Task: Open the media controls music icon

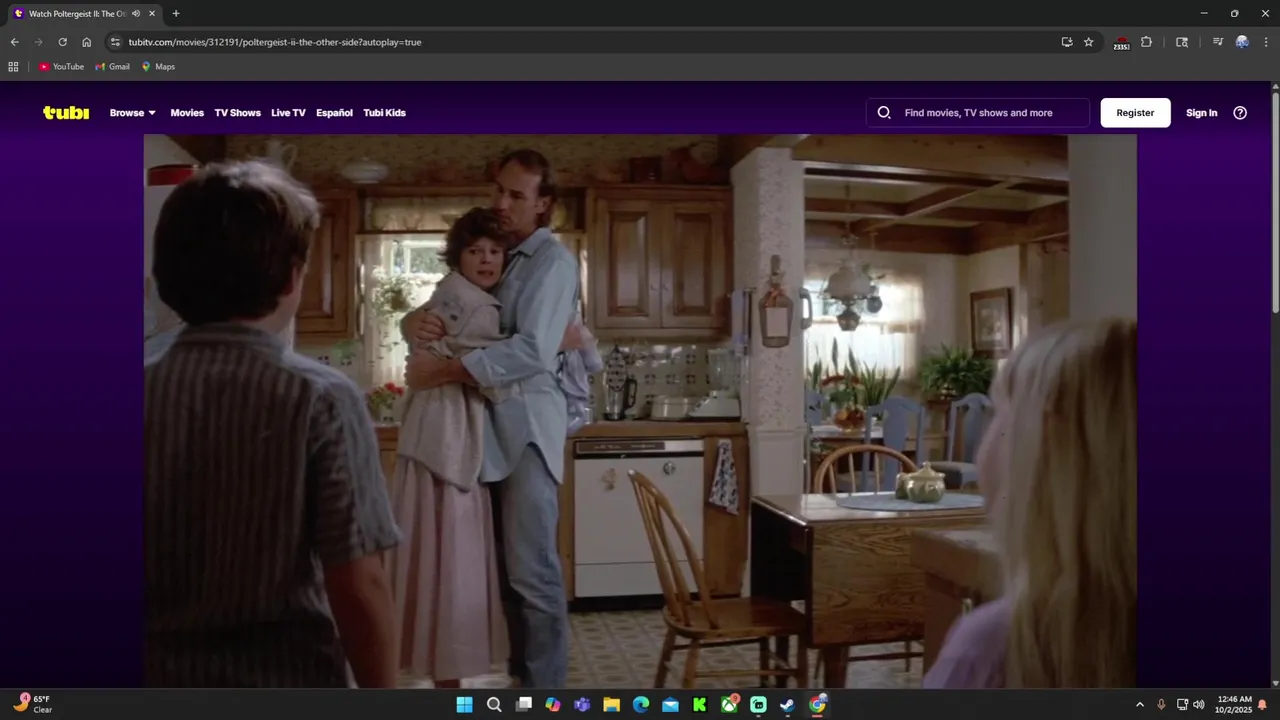Action: (x=1217, y=42)
